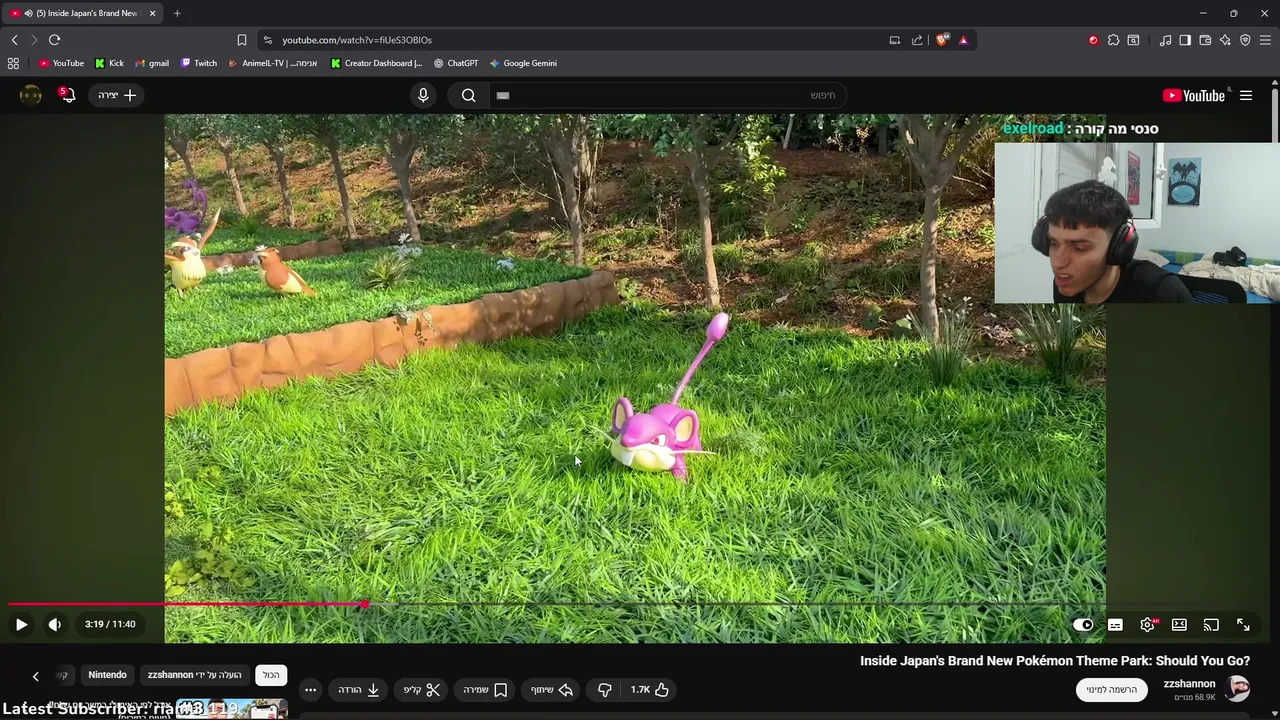Screen dimensions: 1280x720
Task: Click the address bar URL
Action: 357,40
